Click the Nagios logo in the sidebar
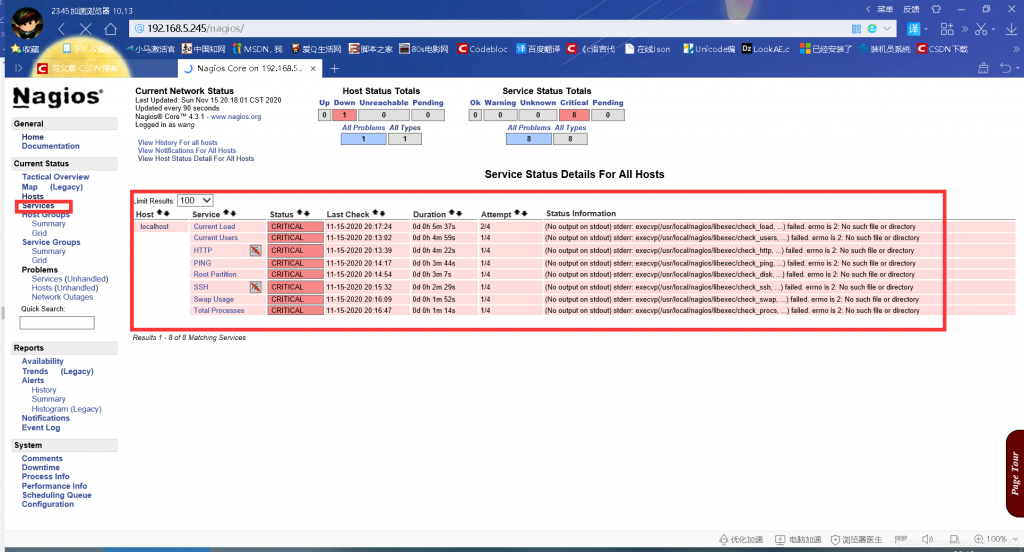Image resolution: width=1024 pixels, height=552 pixels. click(x=57, y=97)
